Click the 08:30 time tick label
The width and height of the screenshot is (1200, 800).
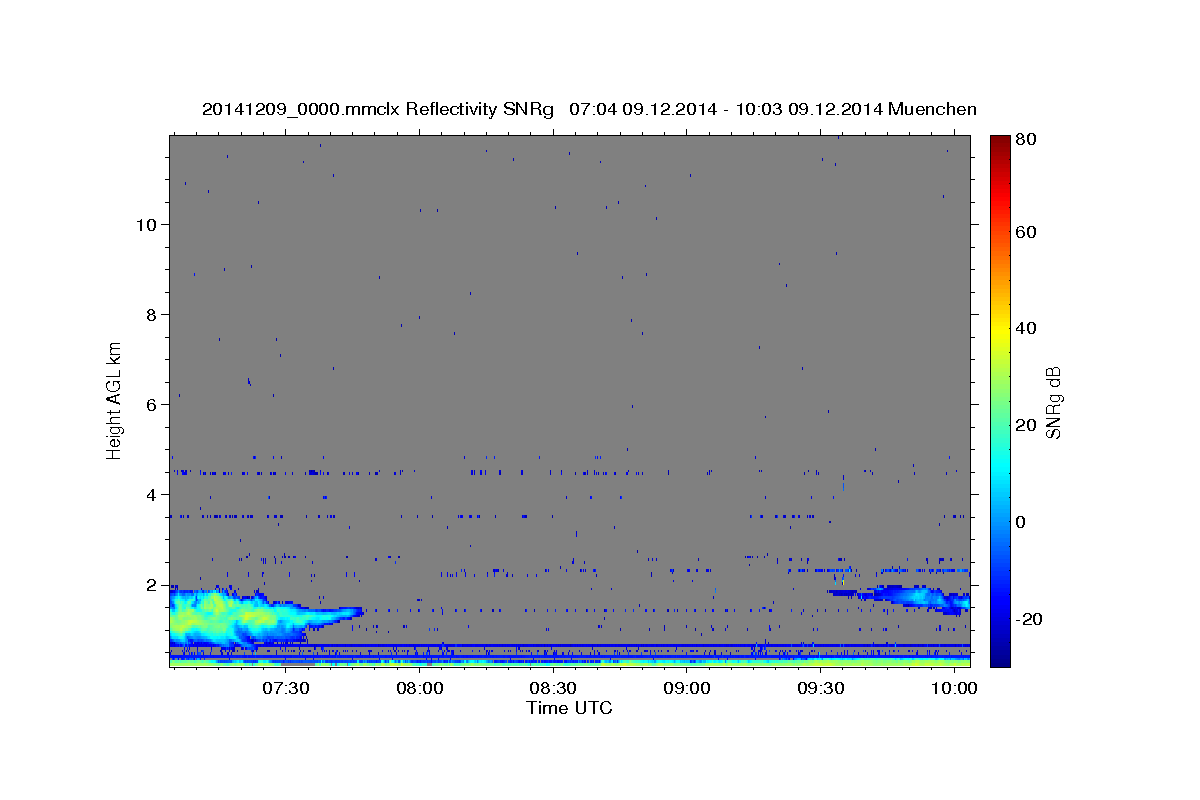pos(553,689)
